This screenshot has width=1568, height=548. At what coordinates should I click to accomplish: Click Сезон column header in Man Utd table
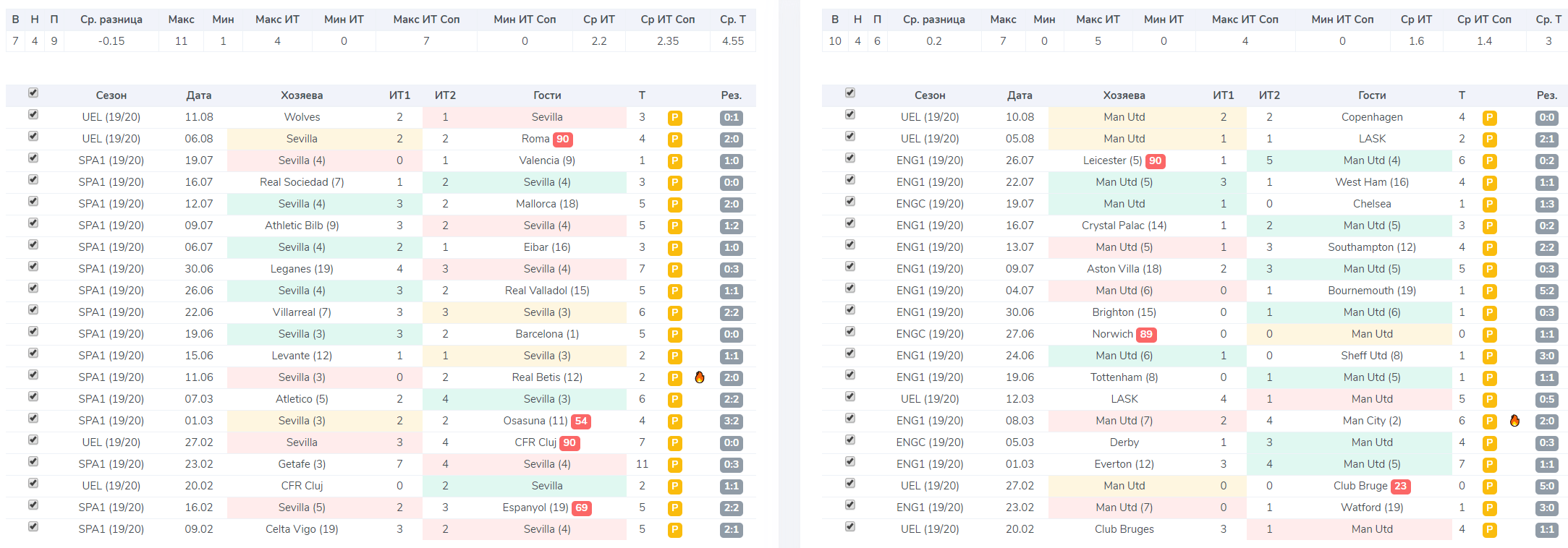929,95
